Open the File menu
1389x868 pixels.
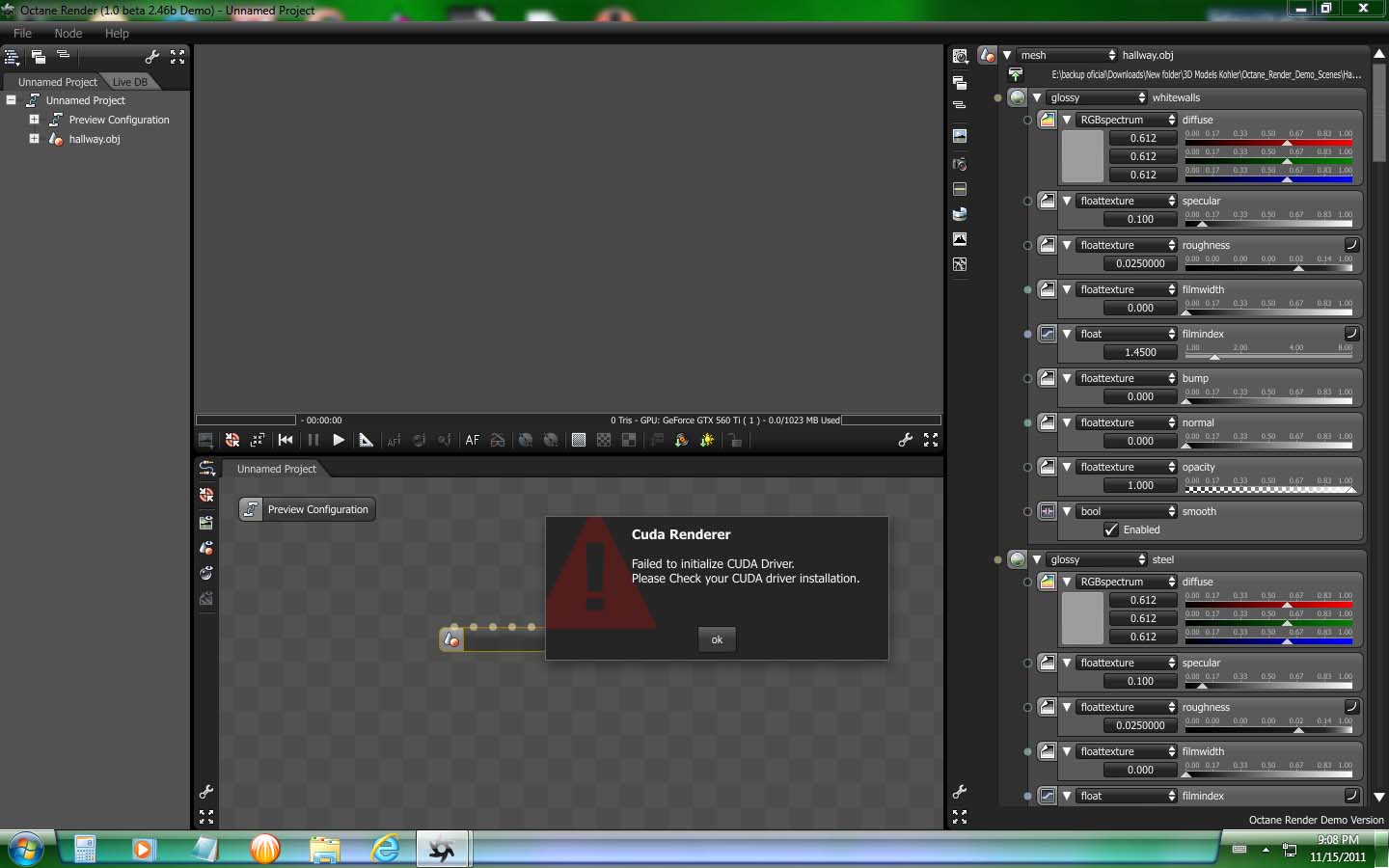(22, 33)
